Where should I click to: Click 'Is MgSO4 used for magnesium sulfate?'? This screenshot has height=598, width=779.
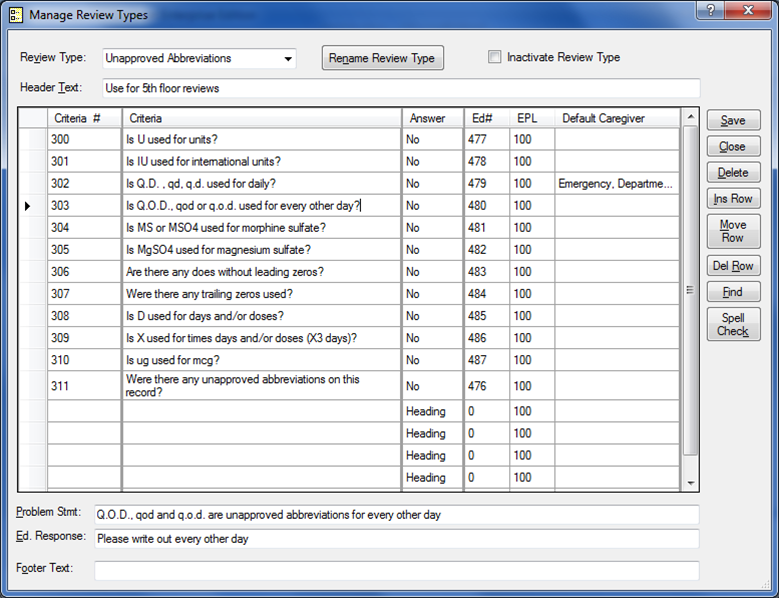click(x=261, y=249)
